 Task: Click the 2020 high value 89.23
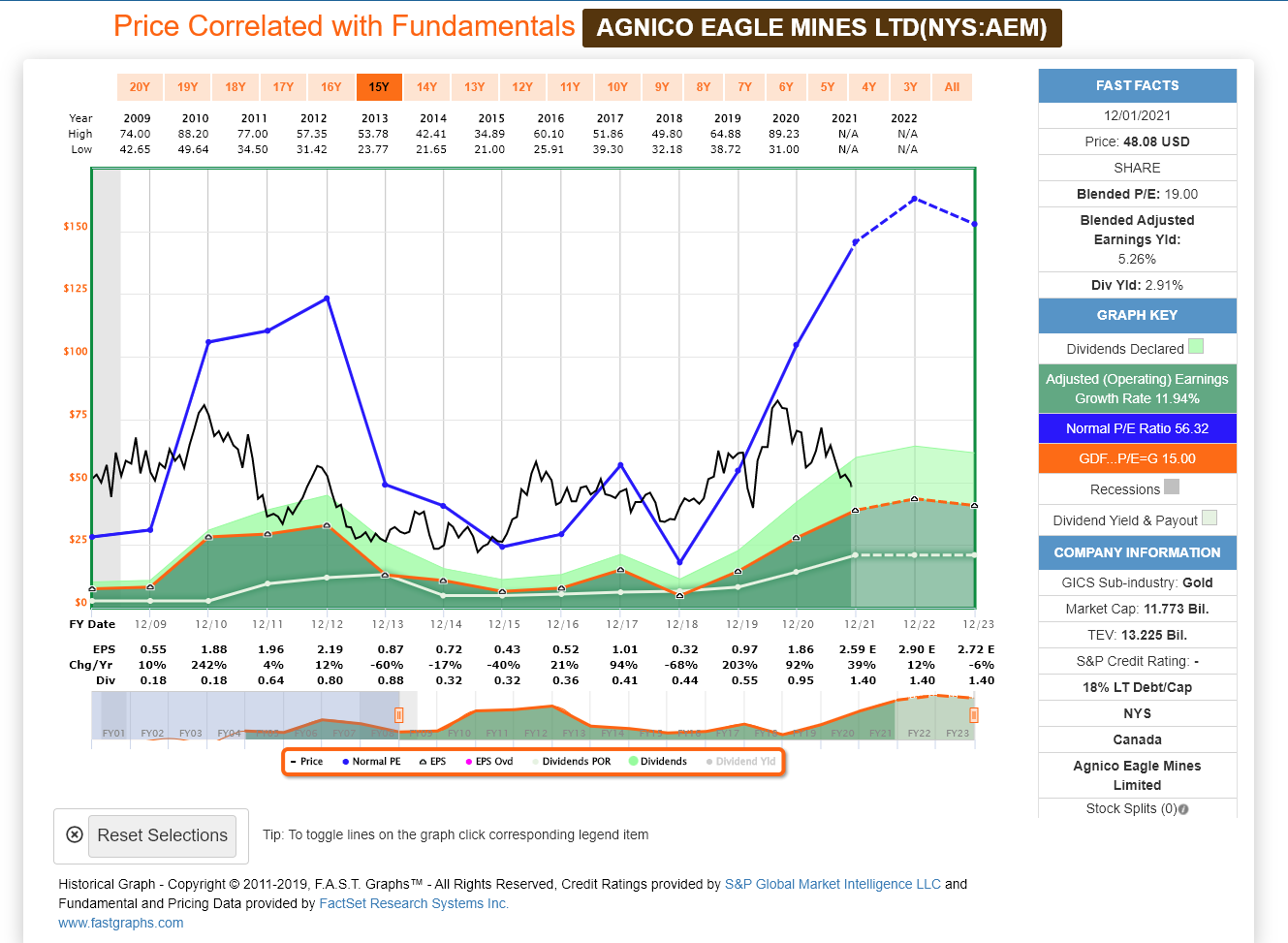coord(784,134)
